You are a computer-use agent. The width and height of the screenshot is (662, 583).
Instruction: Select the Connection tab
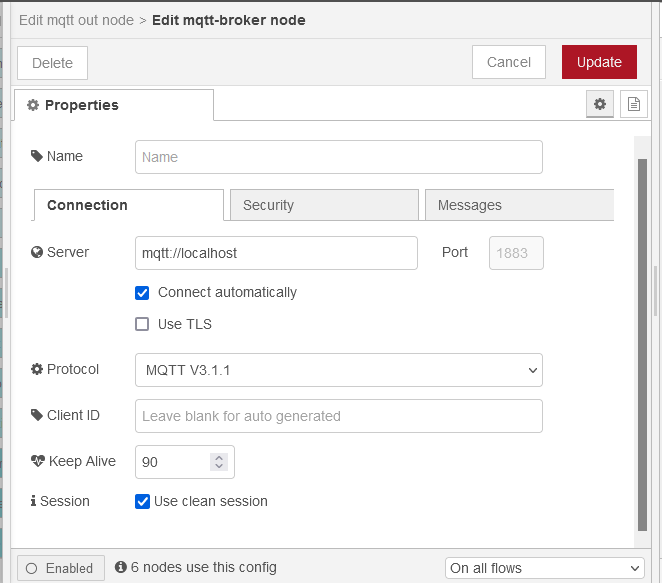(128, 205)
